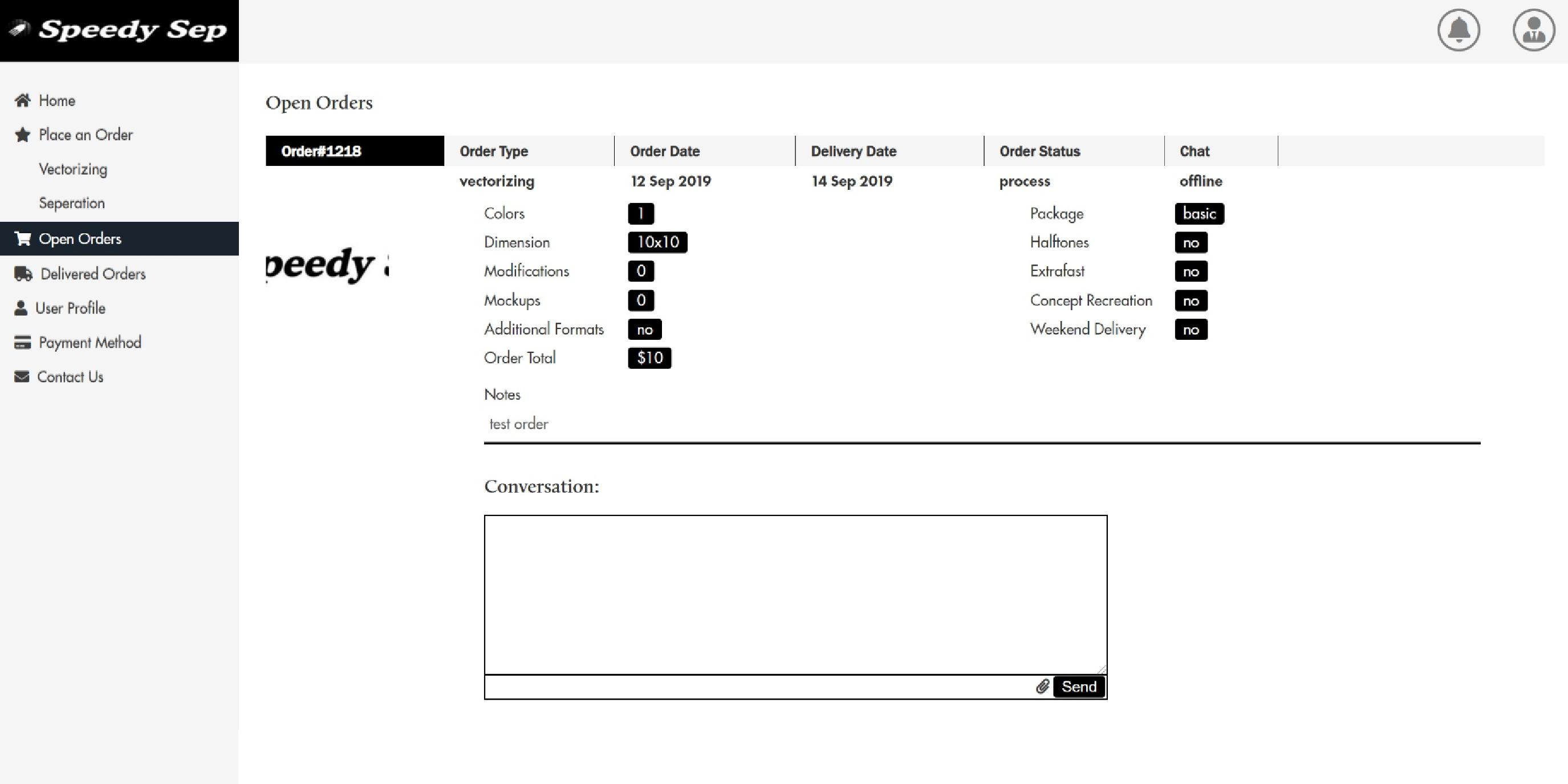Click the 'Weekend Delivery' label
Image resolution: width=1568 pixels, height=784 pixels.
click(1088, 330)
